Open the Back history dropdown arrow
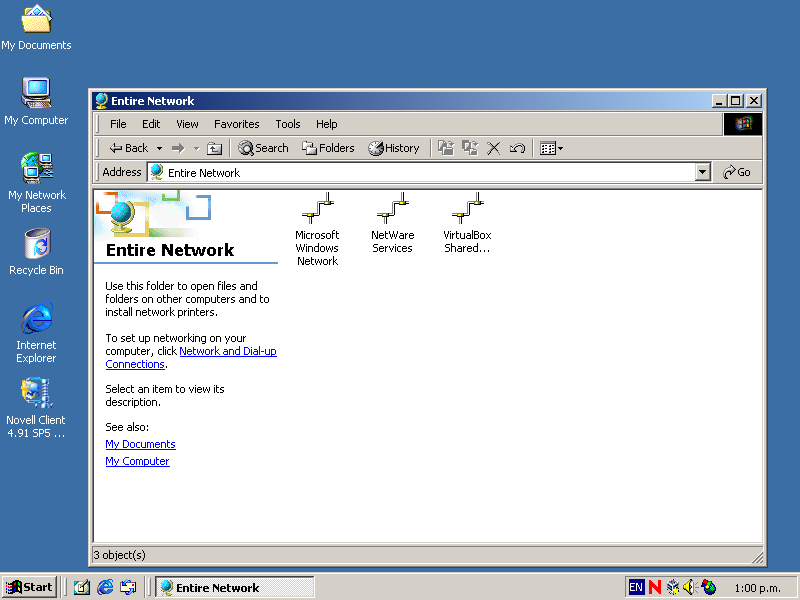Image resolution: width=800 pixels, height=600 pixels. pyautogui.click(x=159, y=148)
